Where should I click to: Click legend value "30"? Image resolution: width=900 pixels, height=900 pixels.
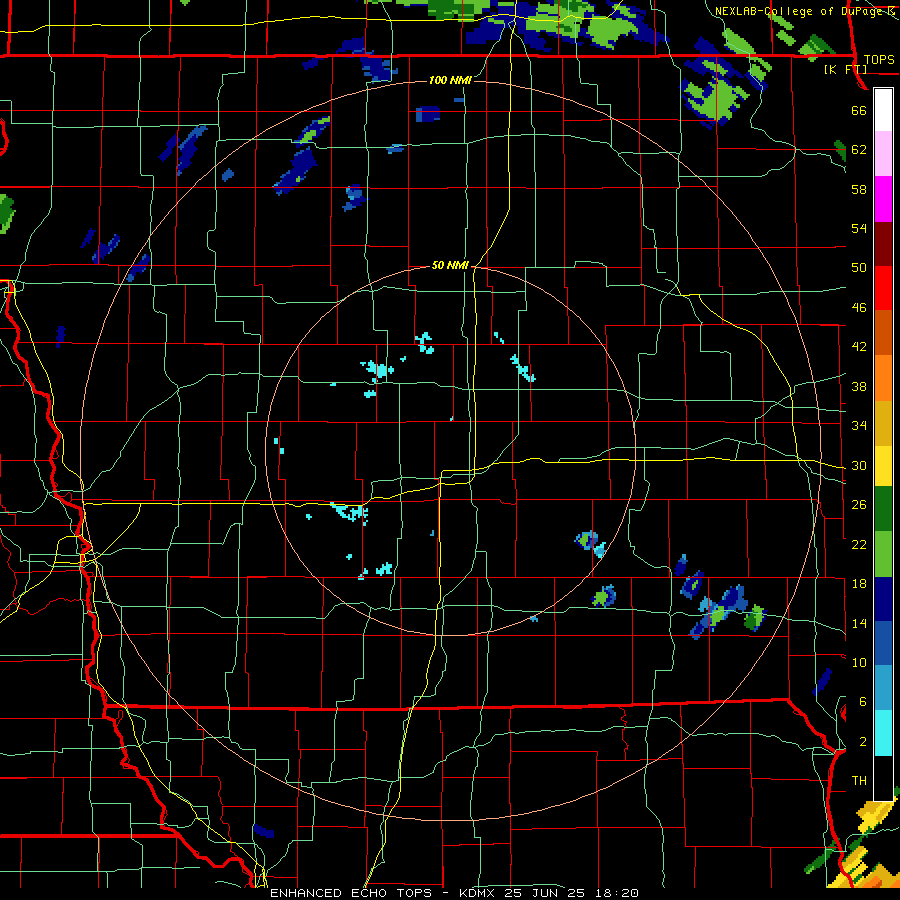point(859,465)
